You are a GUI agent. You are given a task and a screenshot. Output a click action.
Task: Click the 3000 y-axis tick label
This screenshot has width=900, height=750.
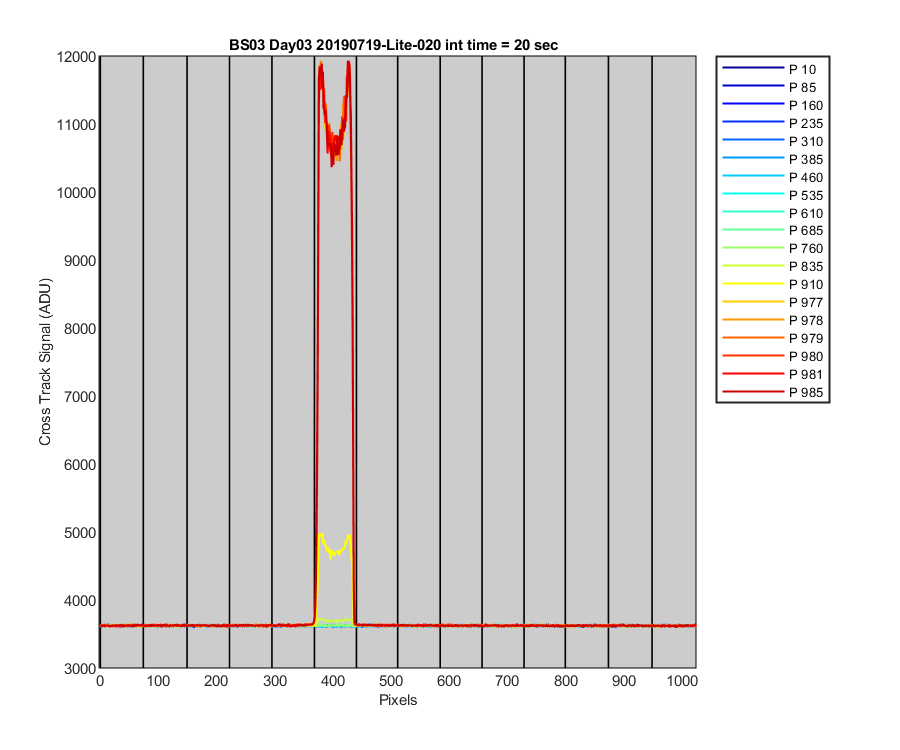tap(80, 669)
